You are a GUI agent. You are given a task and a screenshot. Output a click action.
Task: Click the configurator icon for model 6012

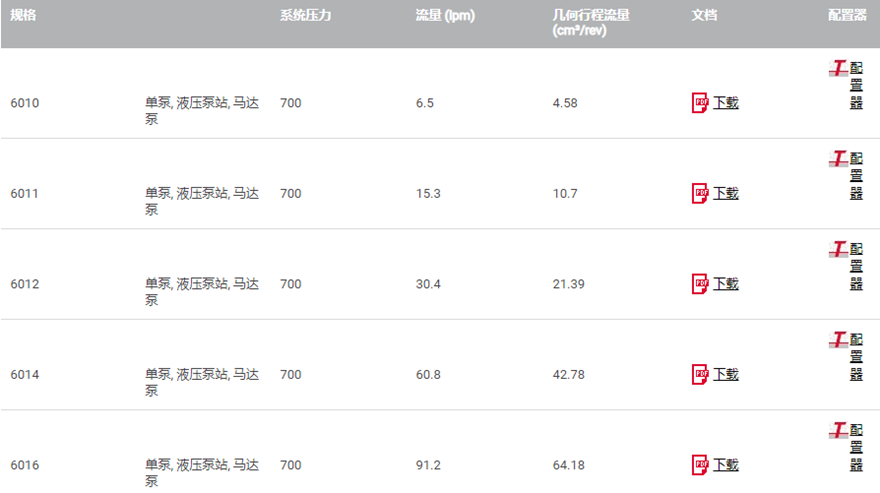point(838,249)
